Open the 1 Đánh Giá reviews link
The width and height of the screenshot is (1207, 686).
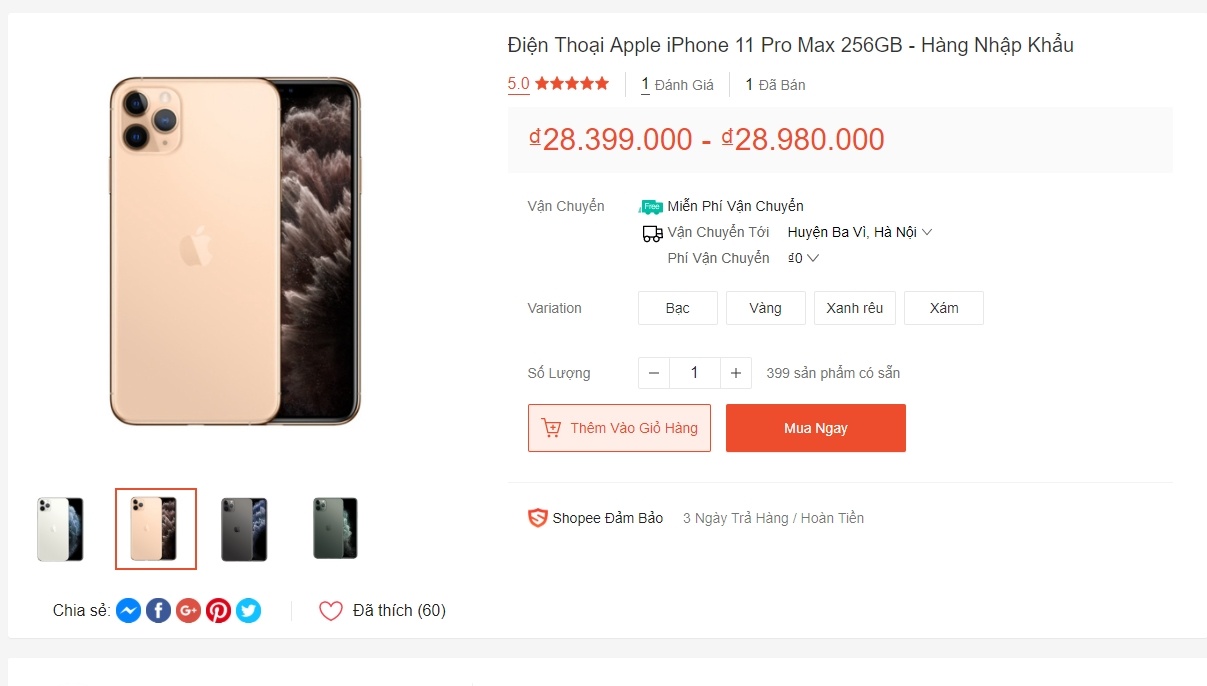677,84
